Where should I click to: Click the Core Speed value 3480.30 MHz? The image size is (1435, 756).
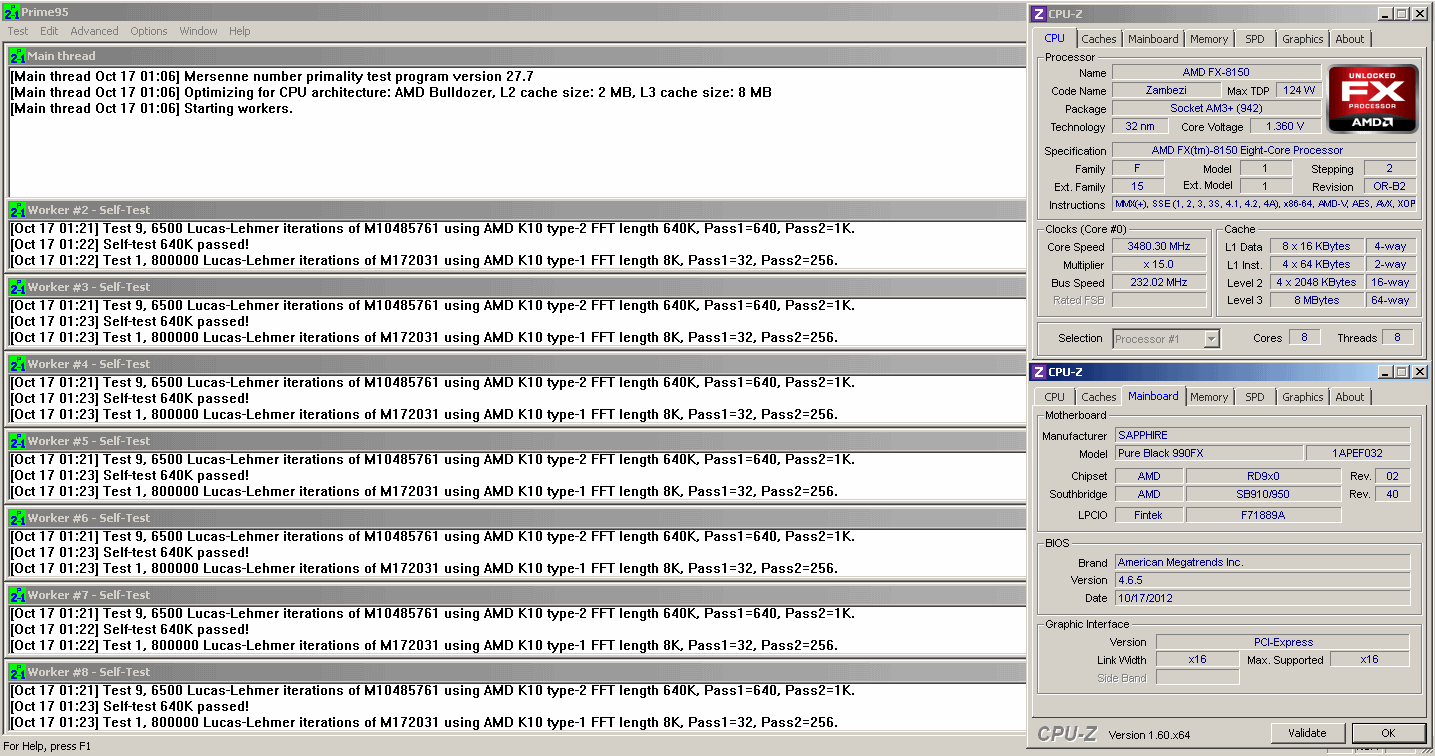point(1158,247)
